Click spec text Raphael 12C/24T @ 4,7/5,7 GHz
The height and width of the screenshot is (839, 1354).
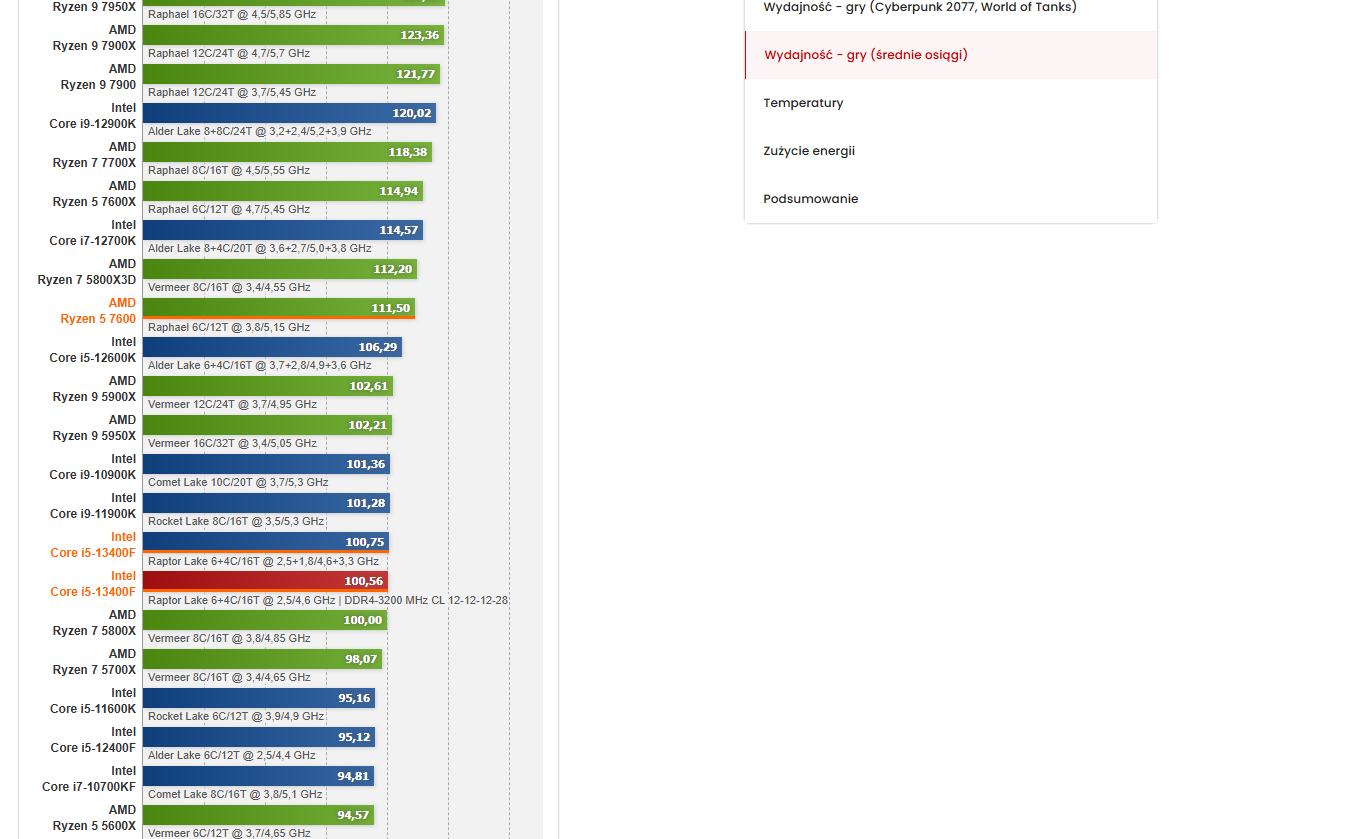point(229,53)
